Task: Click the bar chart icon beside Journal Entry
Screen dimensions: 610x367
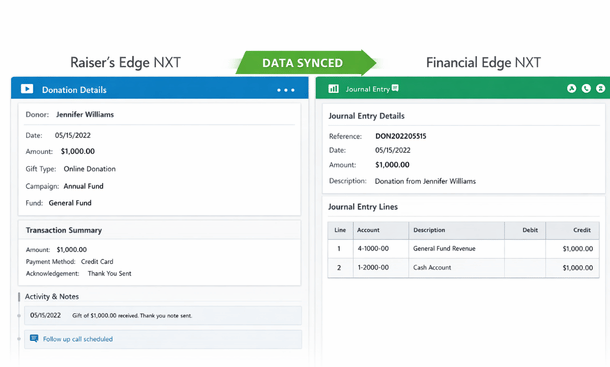Action: coord(333,89)
